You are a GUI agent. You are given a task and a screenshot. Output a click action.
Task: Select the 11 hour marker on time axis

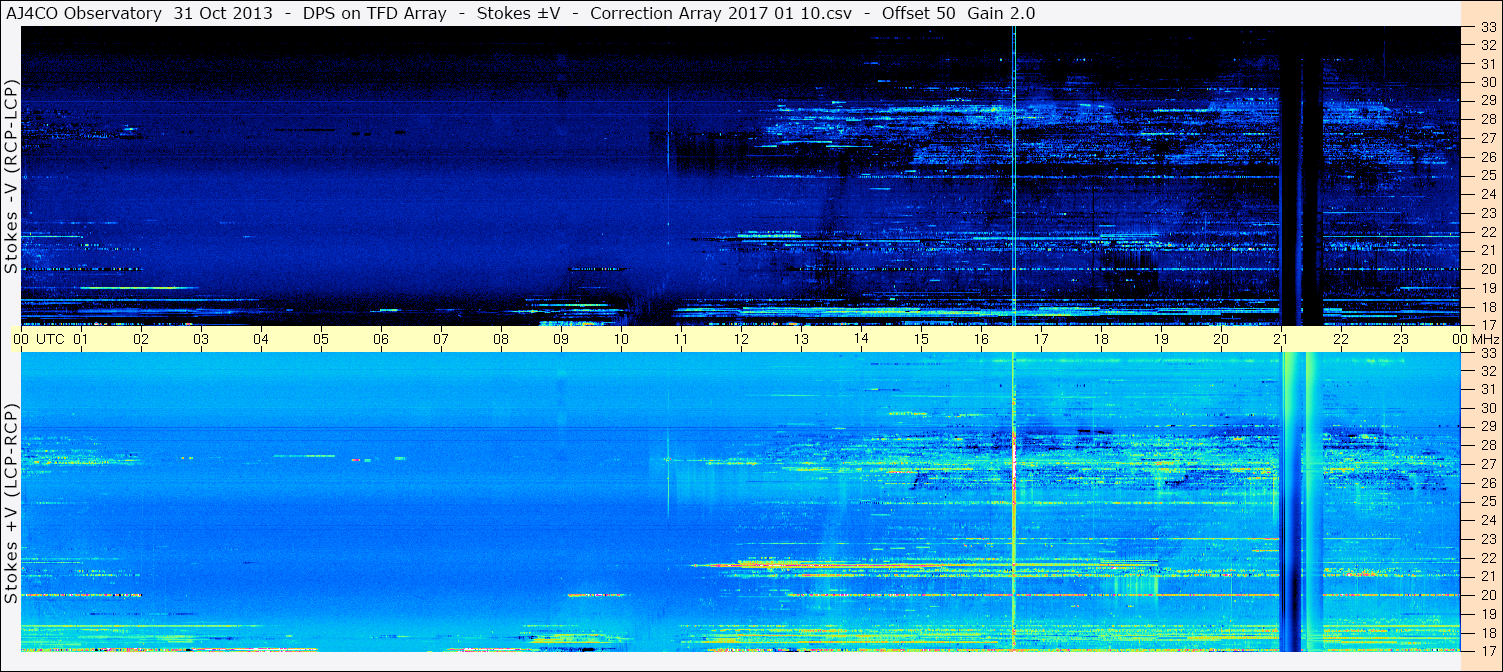(681, 339)
